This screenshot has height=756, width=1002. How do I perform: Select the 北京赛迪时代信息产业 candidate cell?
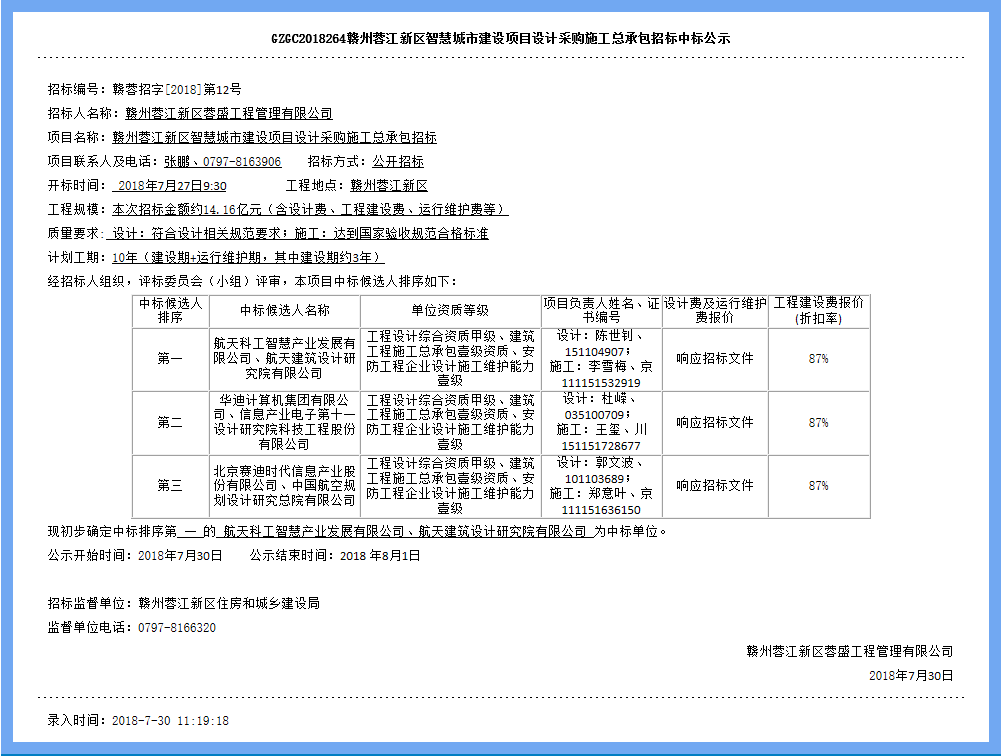(x=284, y=485)
